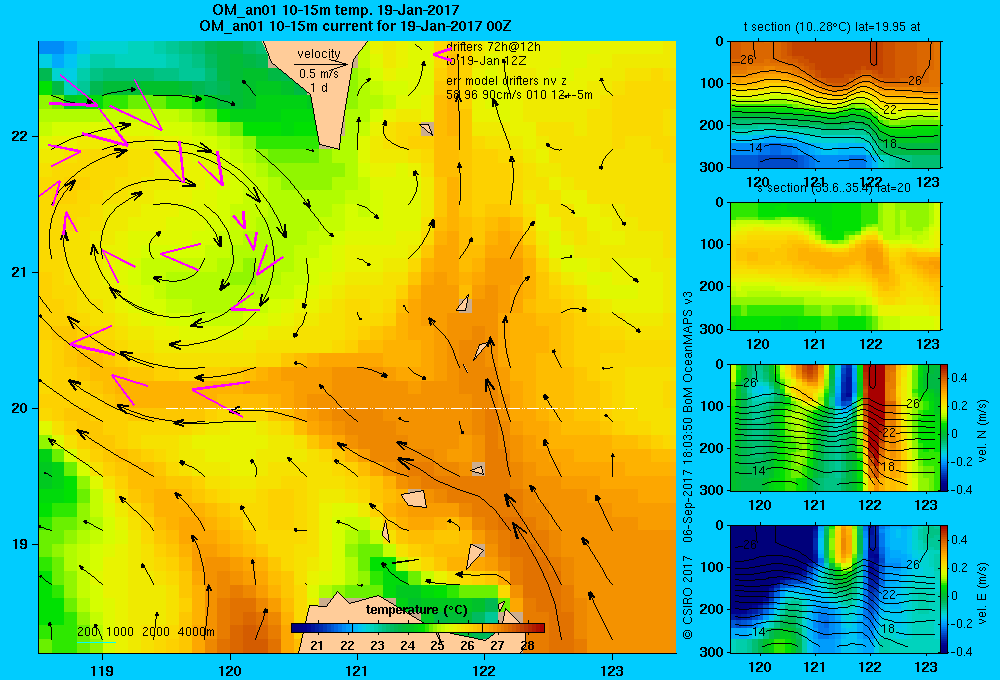Screen dimensions: 1000x680
Task: Click main map latitude label 22
Action: pyautogui.click(x=19, y=136)
